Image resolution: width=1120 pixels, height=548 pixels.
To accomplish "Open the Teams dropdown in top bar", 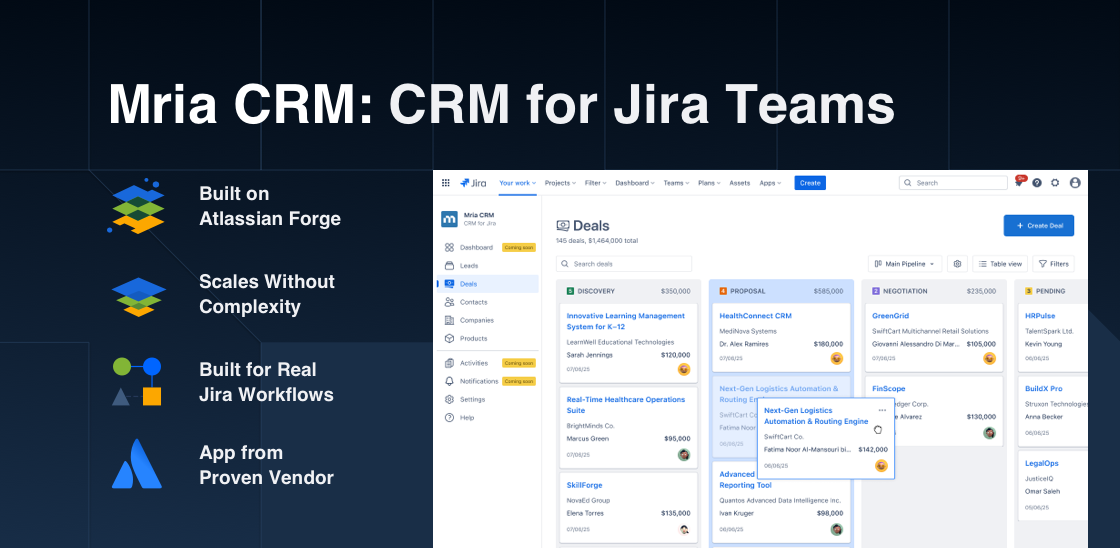I will [x=676, y=183].
